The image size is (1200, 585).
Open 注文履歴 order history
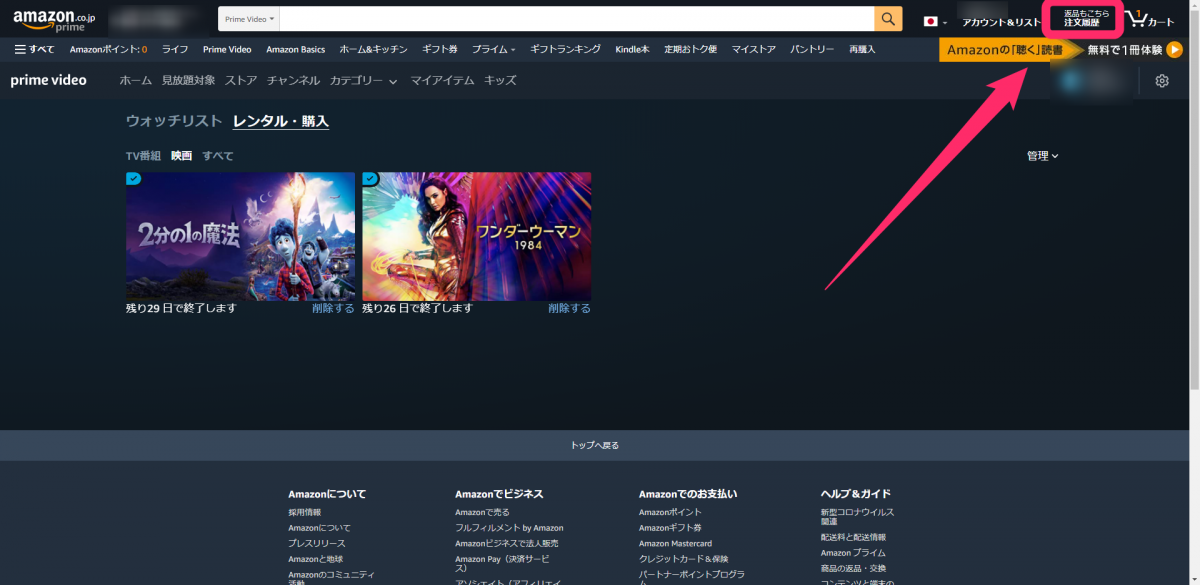tap(1082, 19)
